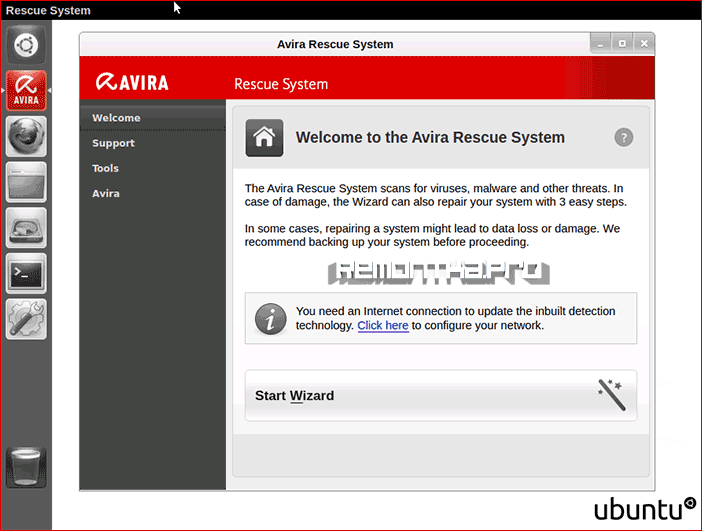Click the Avira launcher icon in dock
The width and height of the screenshot is (702, 531).
[x=26, y=90]
